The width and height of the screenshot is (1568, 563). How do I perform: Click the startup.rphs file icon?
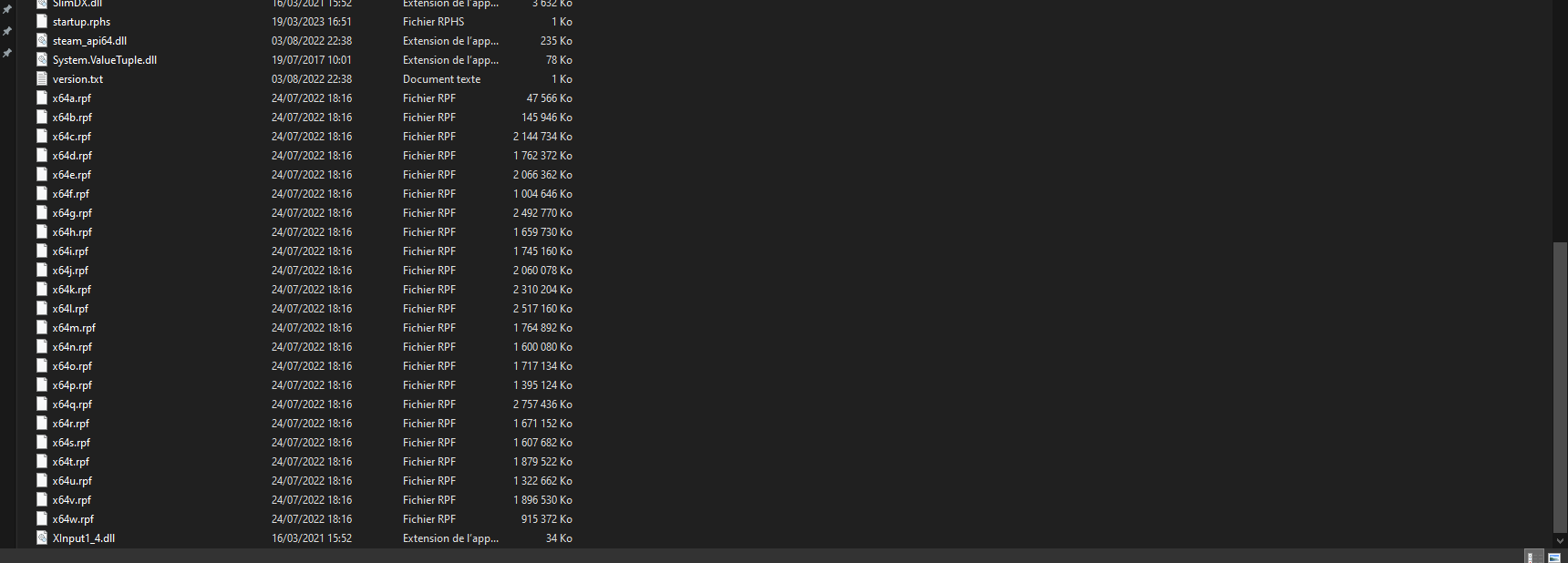pos(42,22)
